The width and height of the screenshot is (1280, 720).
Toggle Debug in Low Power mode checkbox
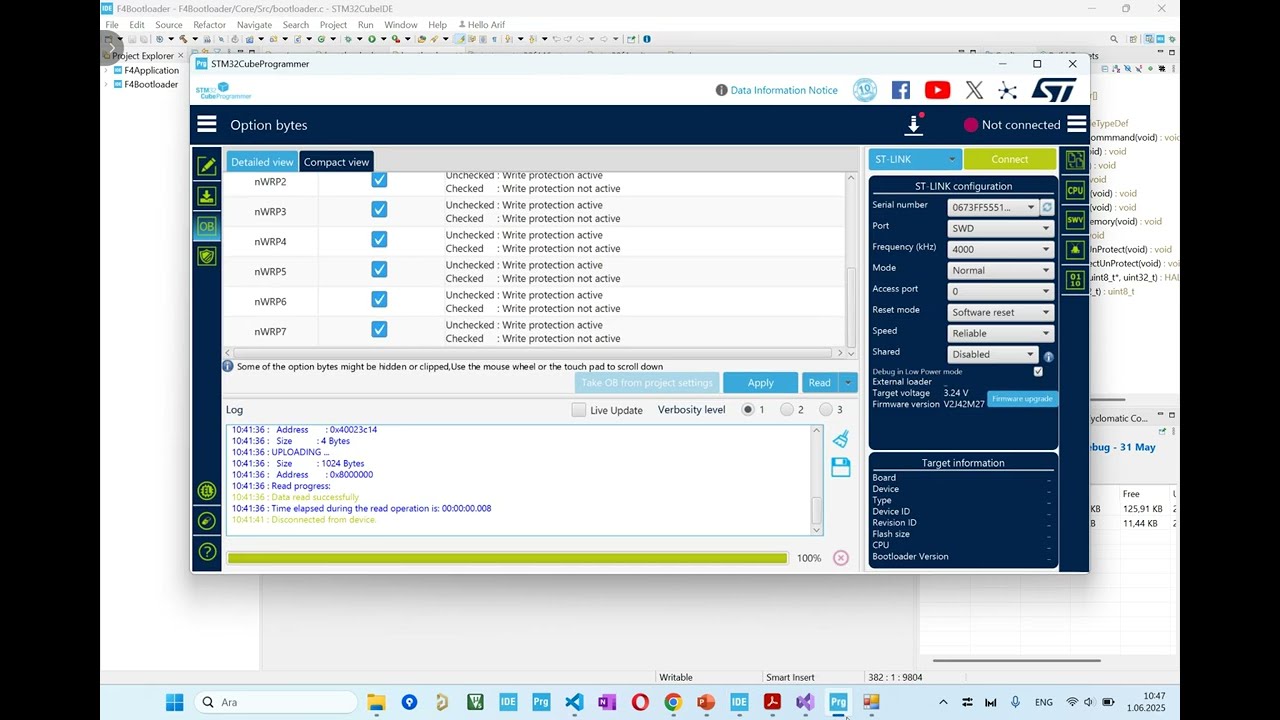pos(1038,371)
